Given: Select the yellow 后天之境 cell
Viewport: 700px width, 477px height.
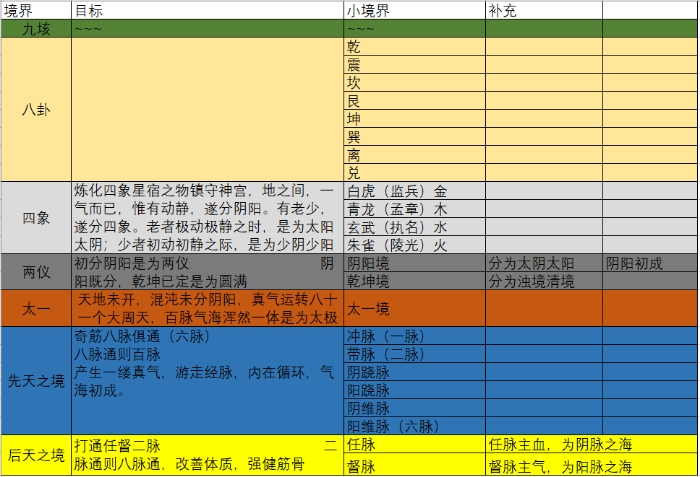Looking at the screenshot, I should (36, 455).
